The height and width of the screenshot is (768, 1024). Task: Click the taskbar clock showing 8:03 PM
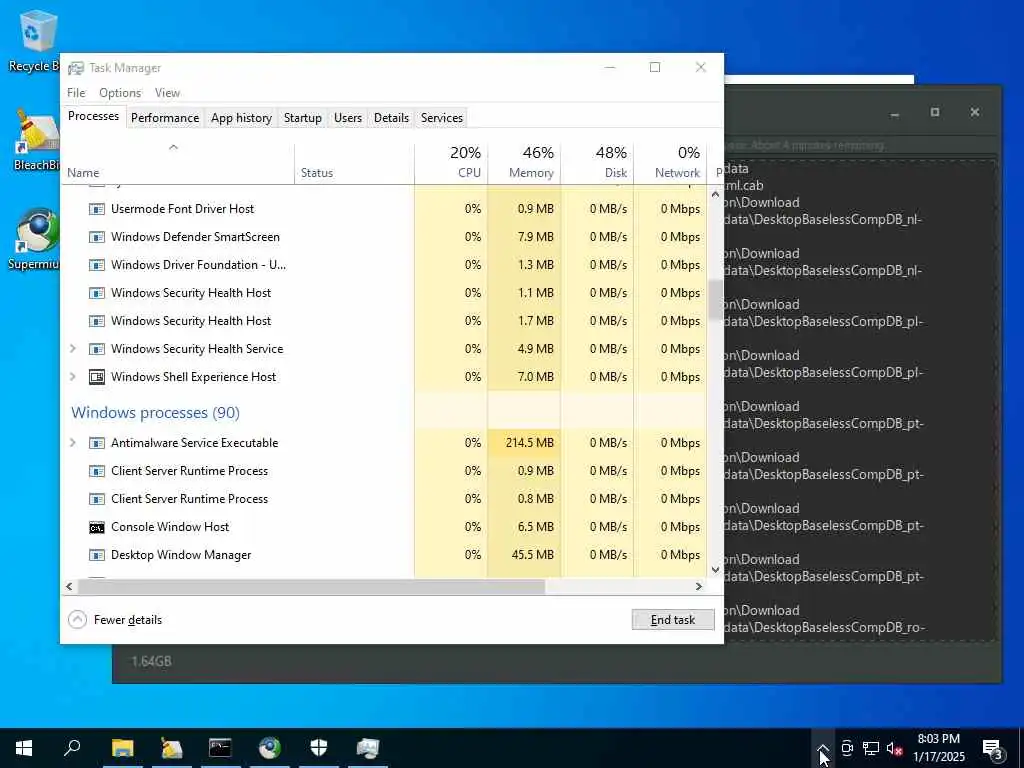(x=938, y=748)
